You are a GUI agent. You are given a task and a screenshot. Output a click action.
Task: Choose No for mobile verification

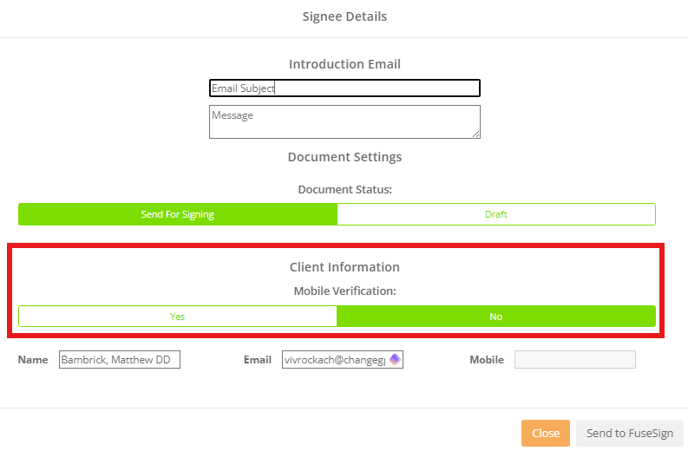click(x=496, y=316)
